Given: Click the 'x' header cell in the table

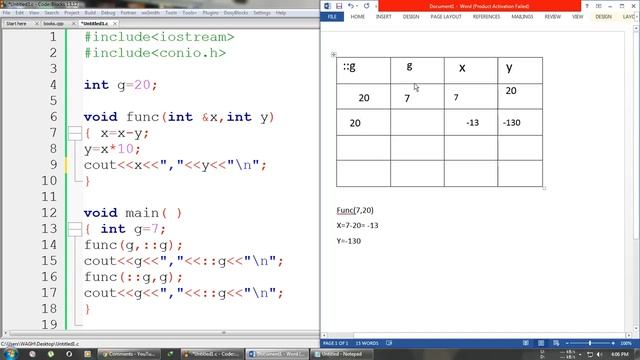Looking at the screenshot, I should tap(471, 71).
